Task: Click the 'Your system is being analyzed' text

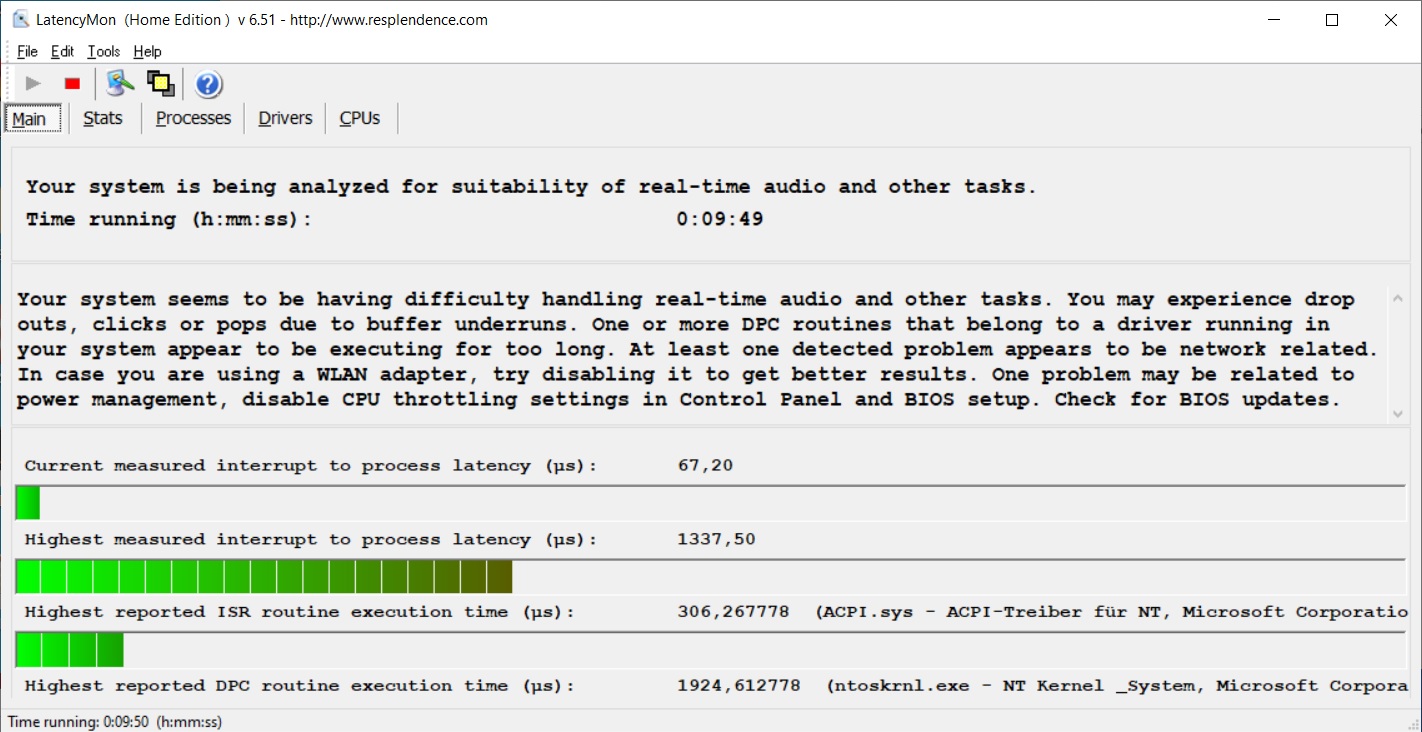Action: pos(531,187)
